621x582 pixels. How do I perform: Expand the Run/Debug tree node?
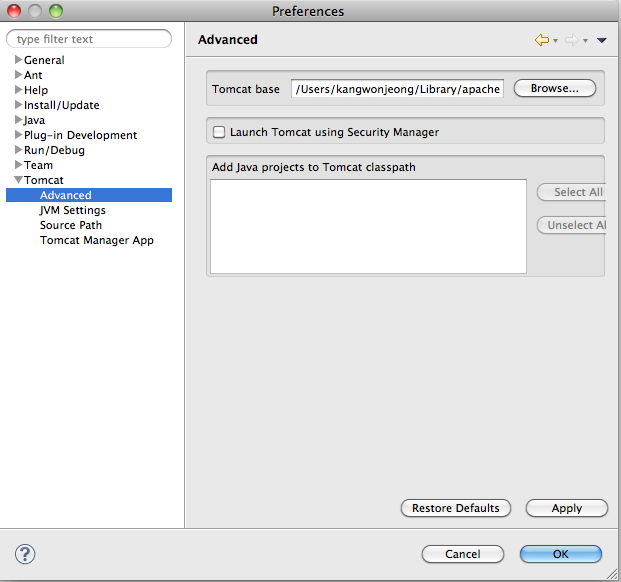(x=18, y=150)
